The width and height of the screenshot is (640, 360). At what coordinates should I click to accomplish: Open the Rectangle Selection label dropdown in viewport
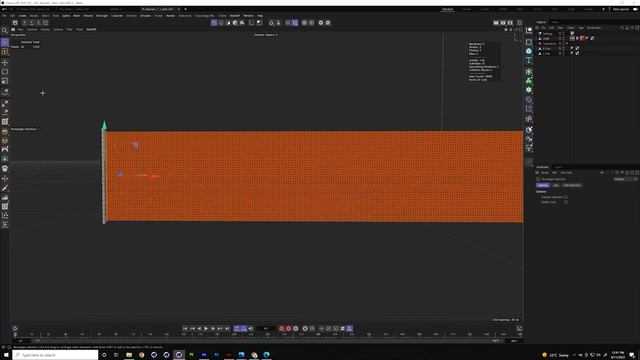pyautogui.click(x=24, y=129)
